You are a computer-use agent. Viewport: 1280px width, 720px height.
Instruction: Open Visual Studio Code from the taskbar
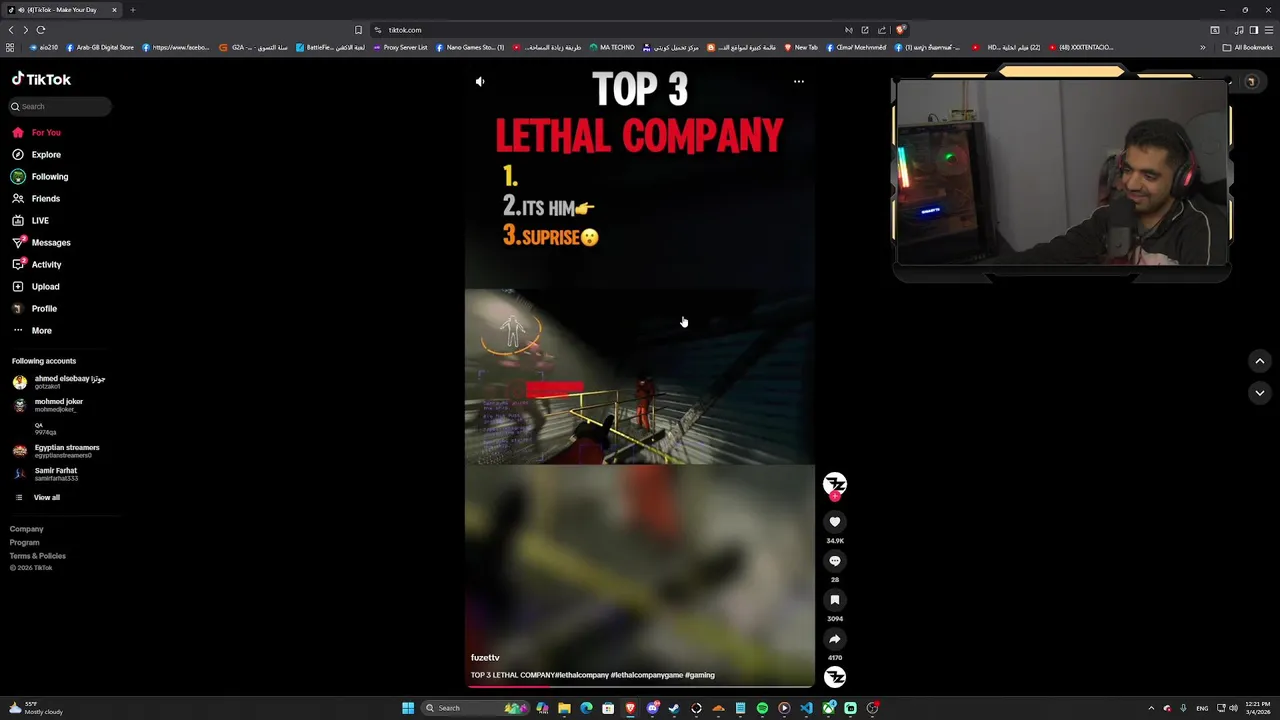[806, 708]
